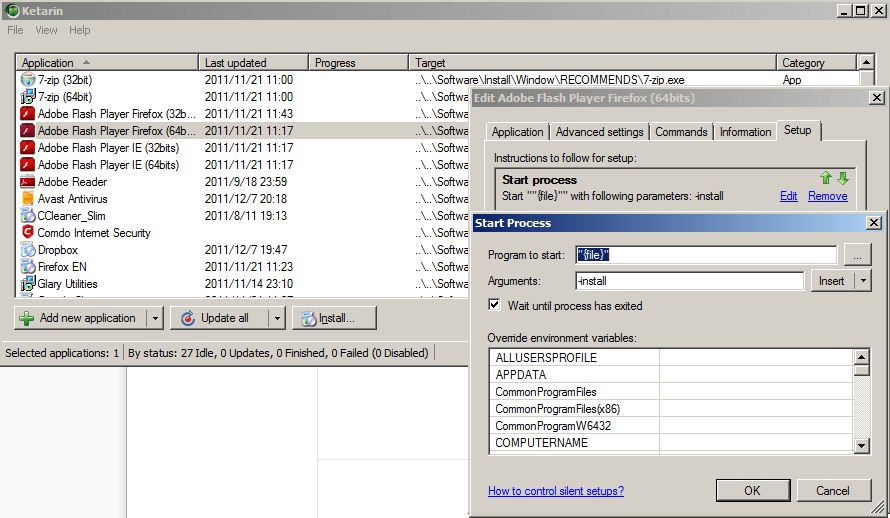Screen dimensions: 890x518
Task: Click the CCleaner_Slim row icon
Action: [x=28, y=216]
